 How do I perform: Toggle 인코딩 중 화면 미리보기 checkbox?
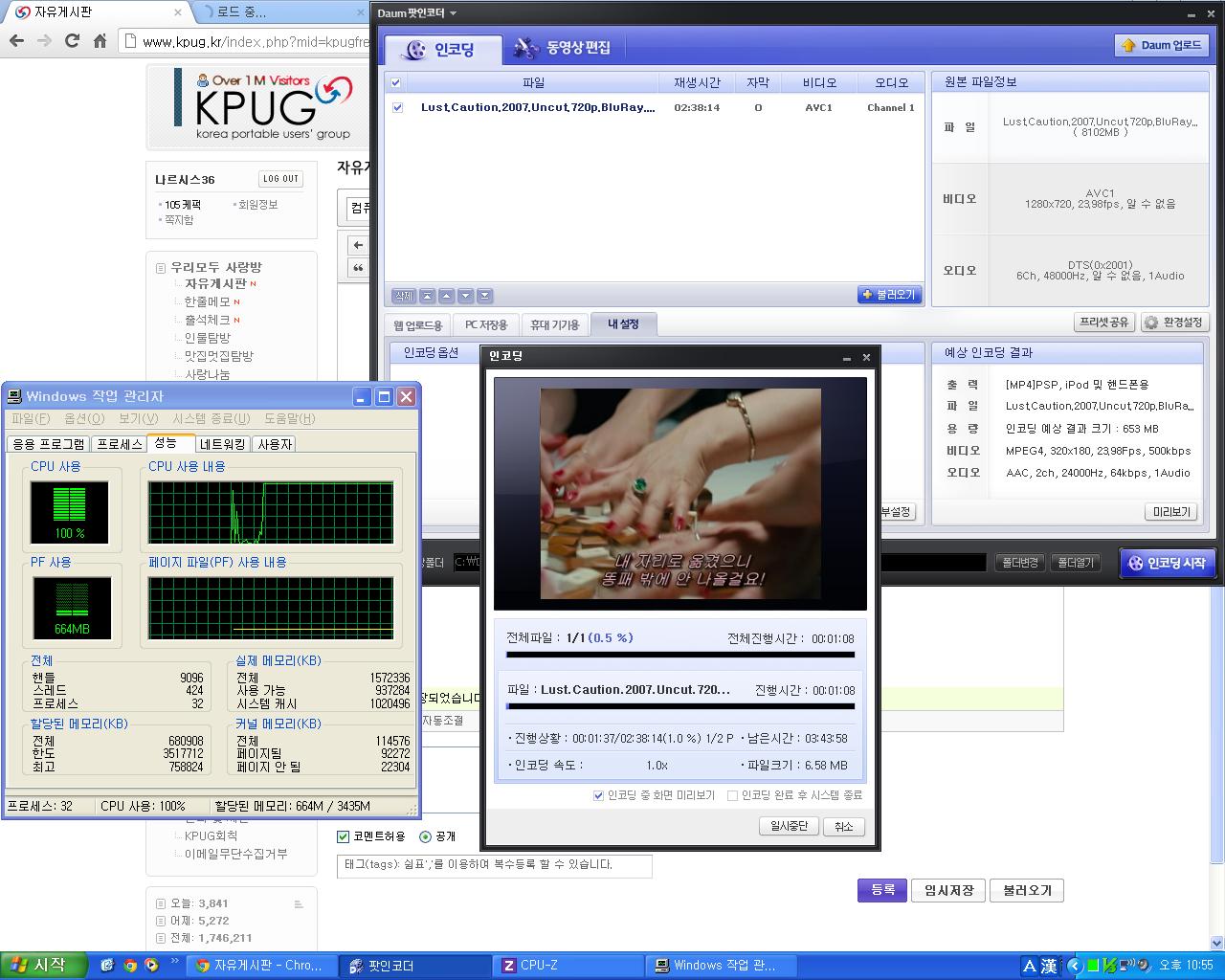(598, 795)
